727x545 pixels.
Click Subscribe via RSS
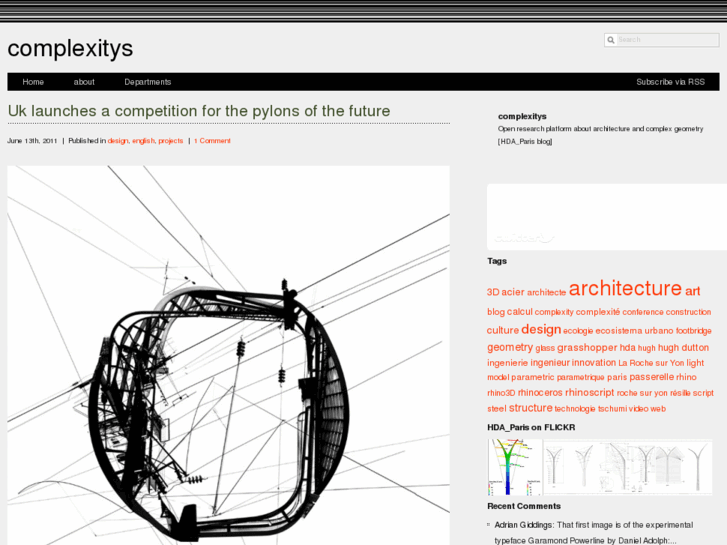coord(670,82)
